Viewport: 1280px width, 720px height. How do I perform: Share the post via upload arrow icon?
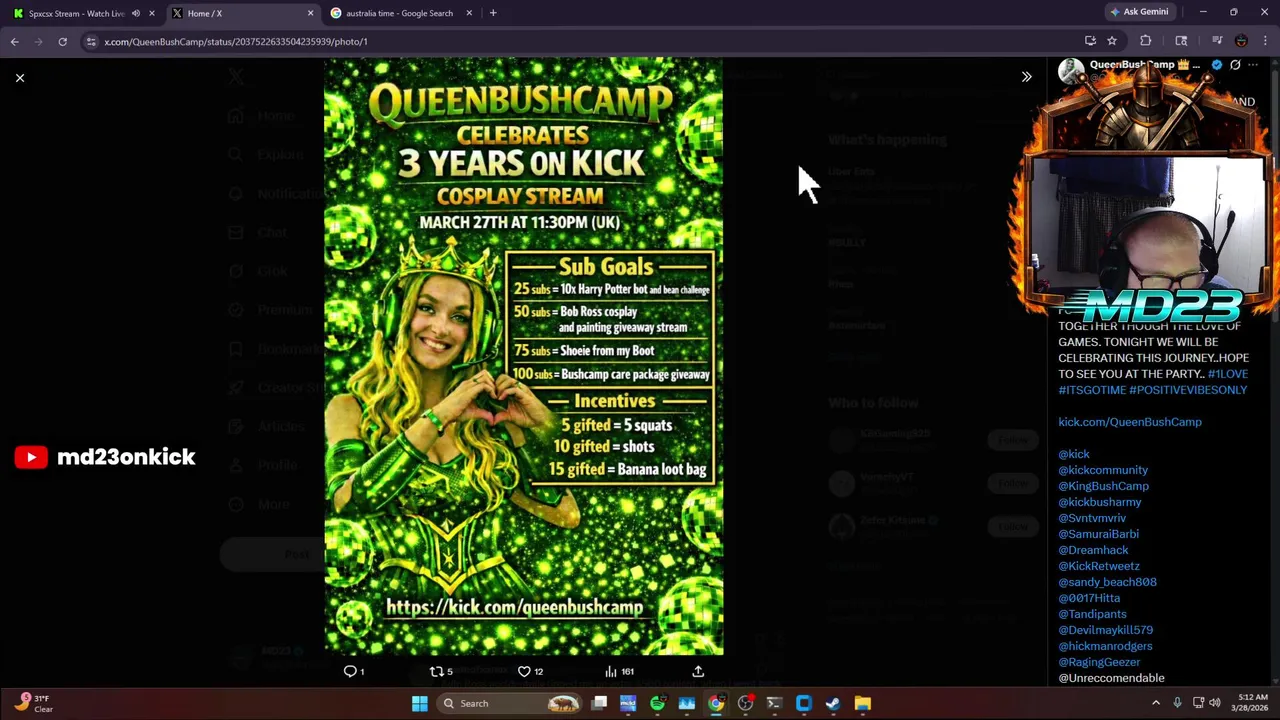698,671
